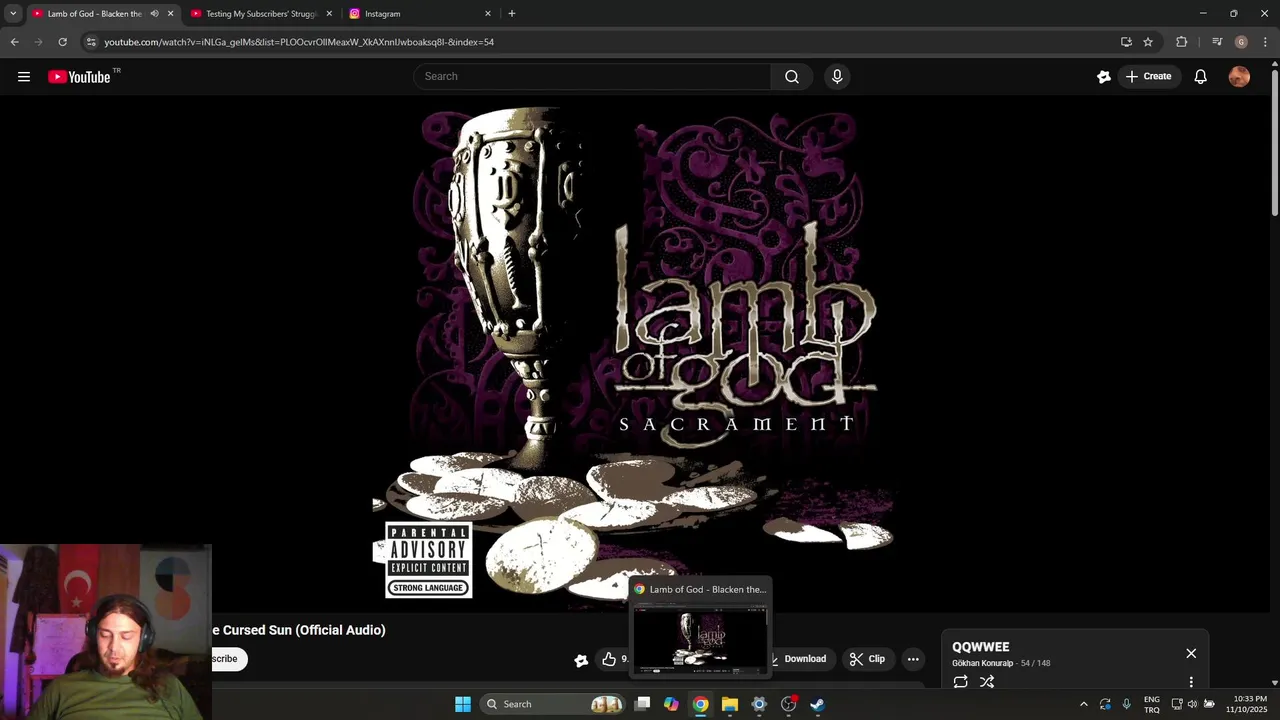Switch to the Instagram tab

coord(412,14)
